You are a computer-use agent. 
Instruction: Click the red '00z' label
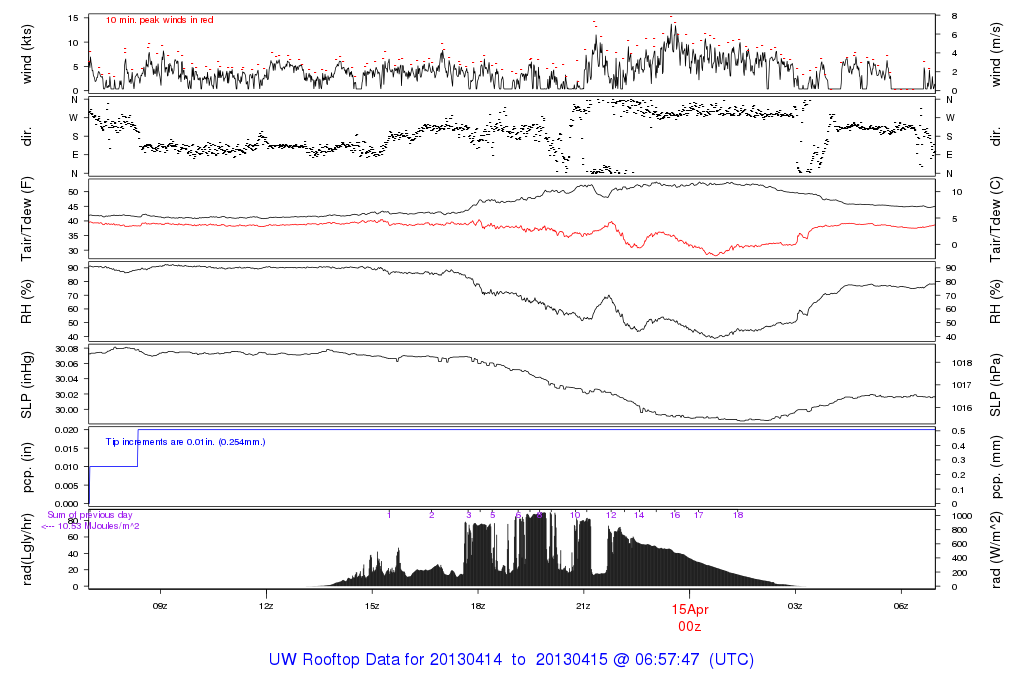pos(690,627)
